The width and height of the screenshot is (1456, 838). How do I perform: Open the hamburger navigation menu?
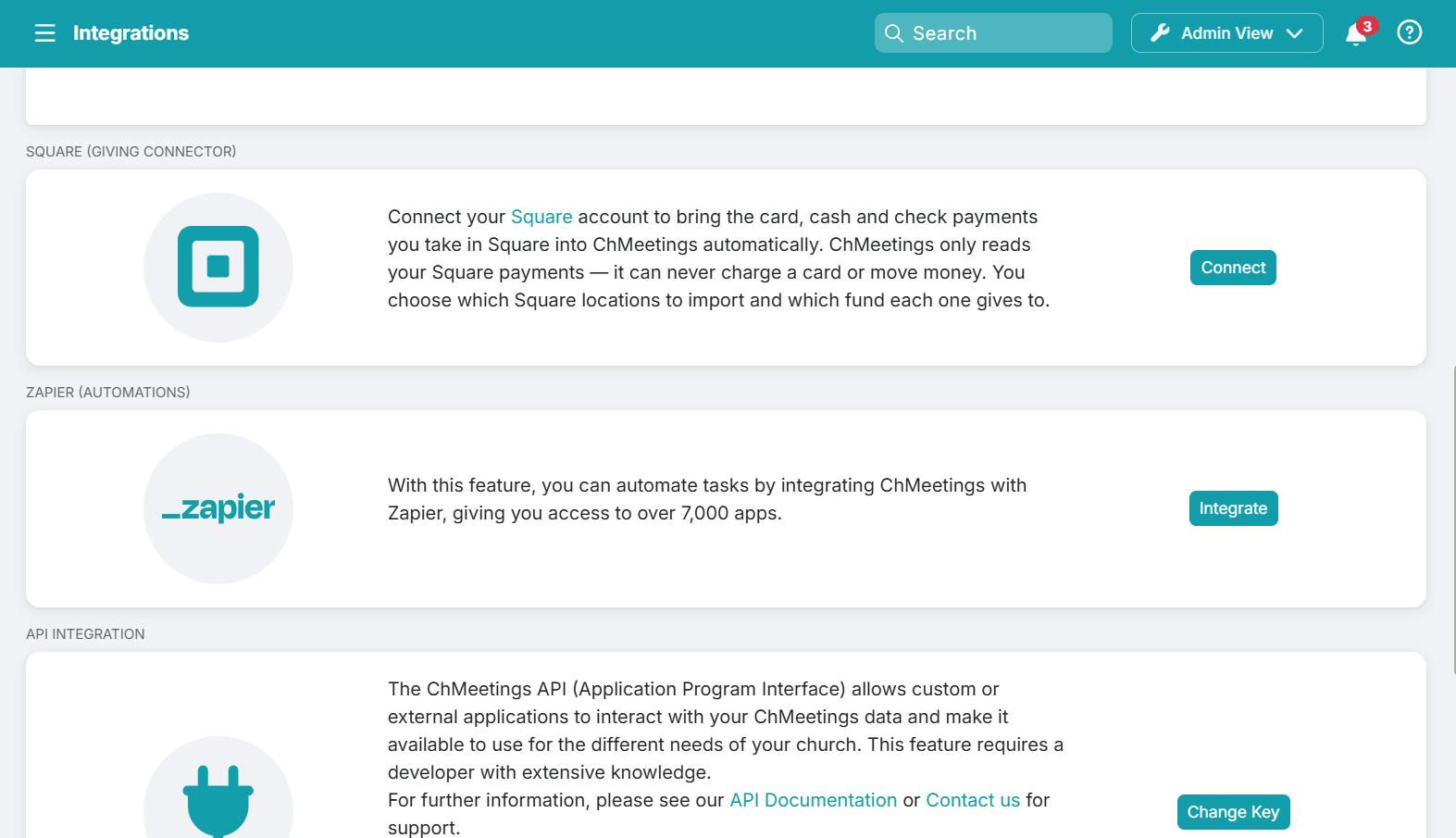coord(45,33)
